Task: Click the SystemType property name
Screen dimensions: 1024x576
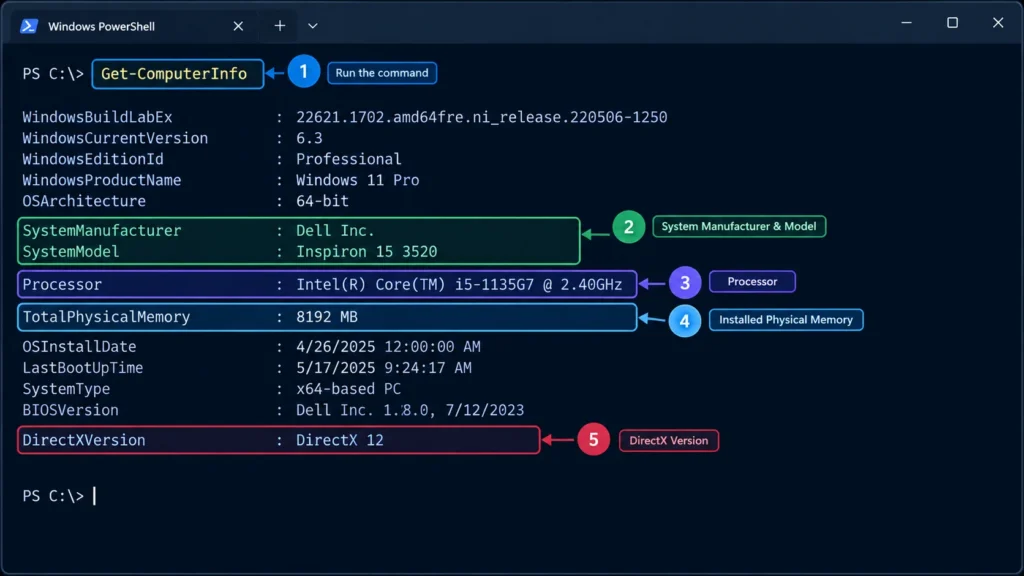Action: [x=66, y=389]
